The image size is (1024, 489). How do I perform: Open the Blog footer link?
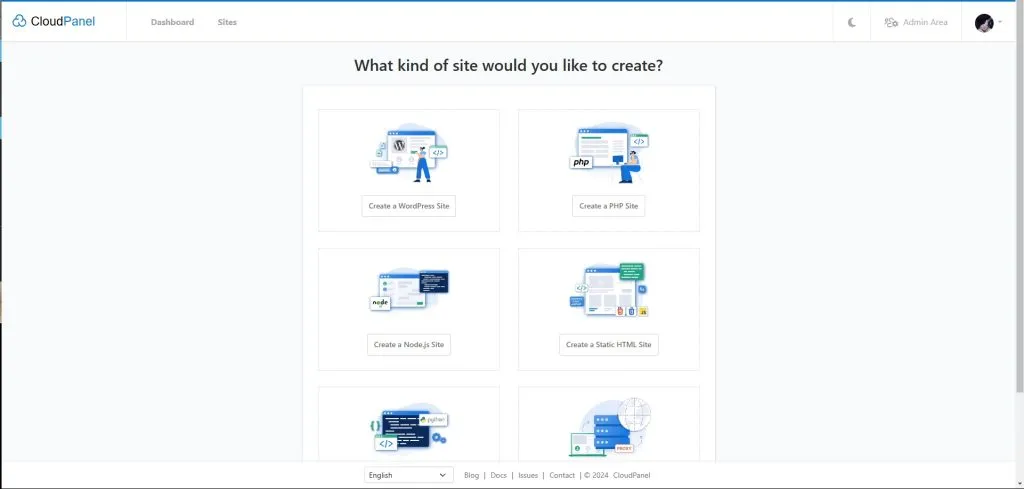coord(472,475)
